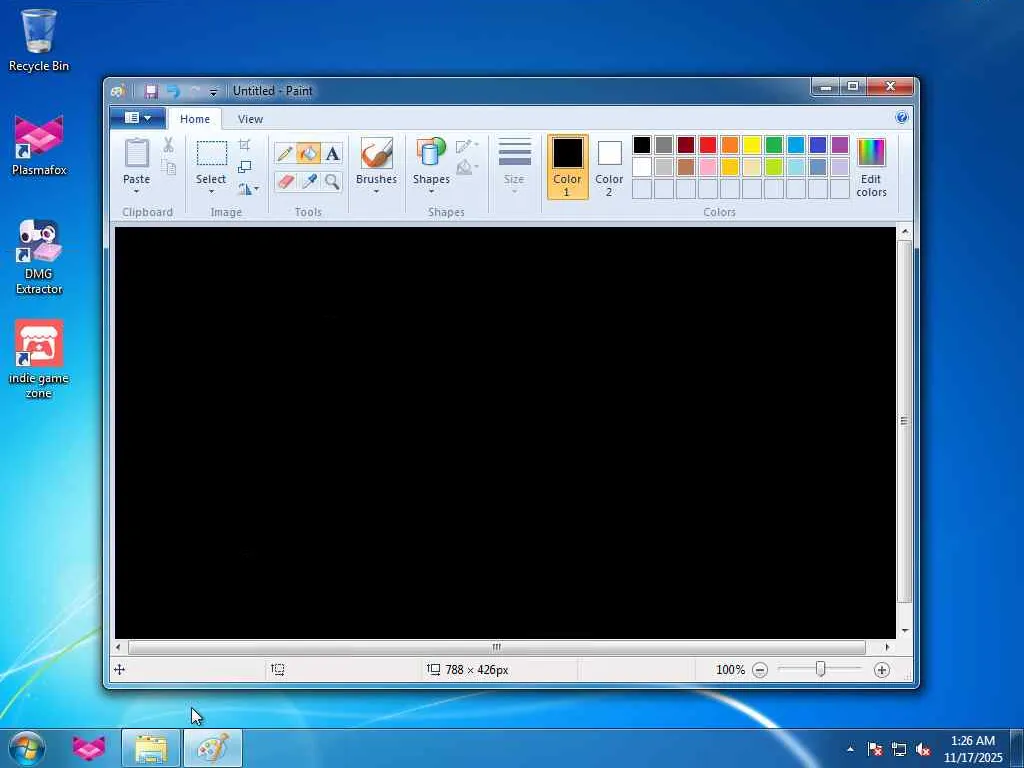Select the Eraser tool
This screenshot has width=1024, height=768.
pyautogui.click(x=285, y=181)
